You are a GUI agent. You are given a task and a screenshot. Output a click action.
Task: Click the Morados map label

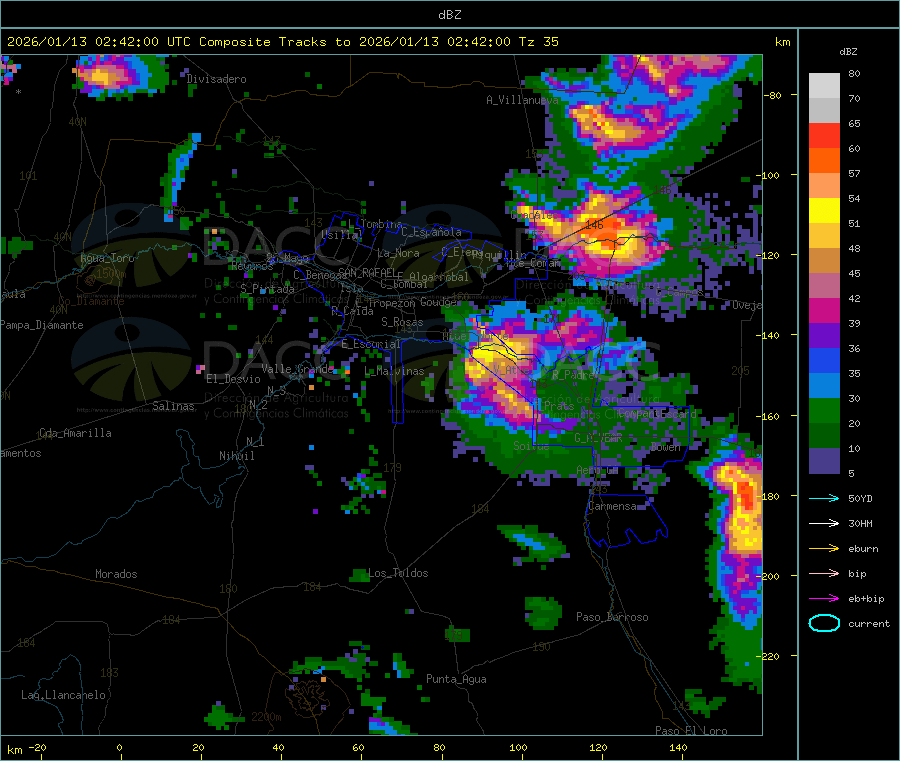click(x=116, y=574)
